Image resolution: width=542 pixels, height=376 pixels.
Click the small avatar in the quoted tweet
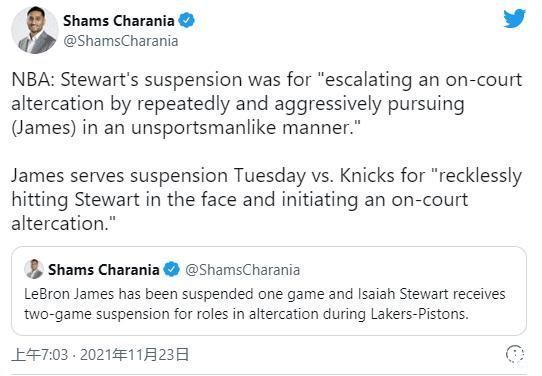point(34,269)
